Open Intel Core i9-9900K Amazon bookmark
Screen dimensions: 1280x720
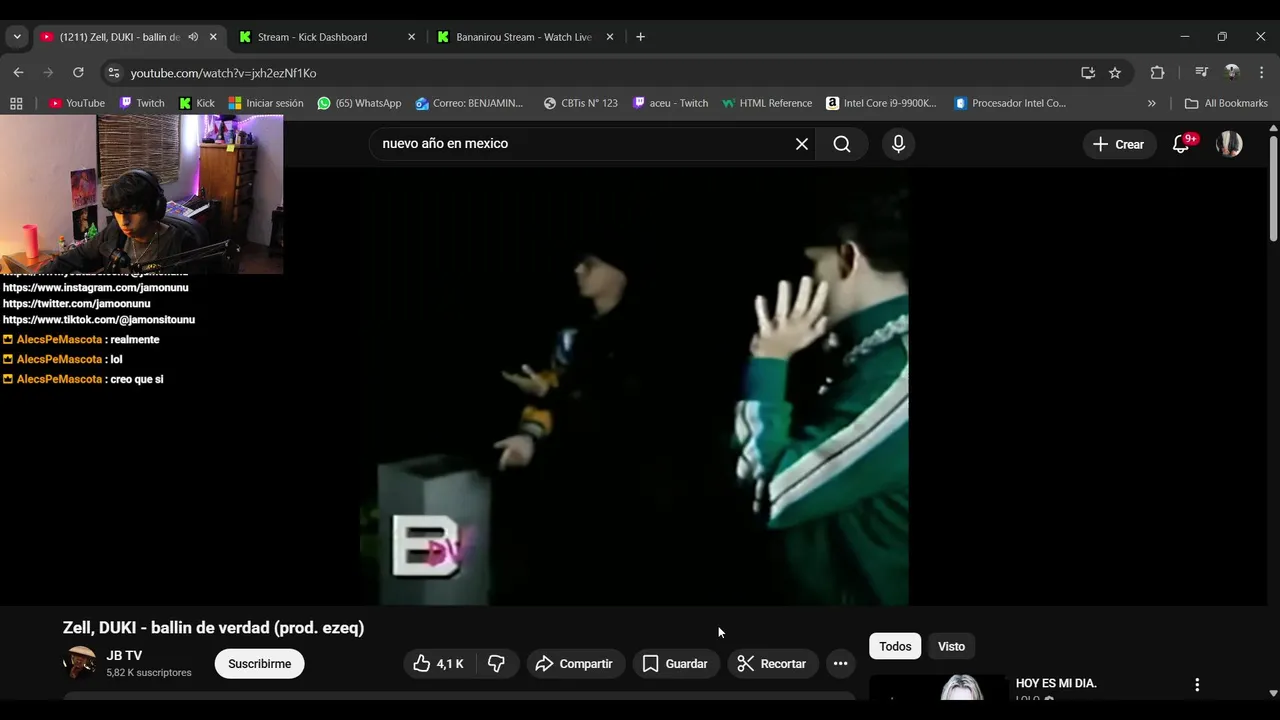(881, 103)
